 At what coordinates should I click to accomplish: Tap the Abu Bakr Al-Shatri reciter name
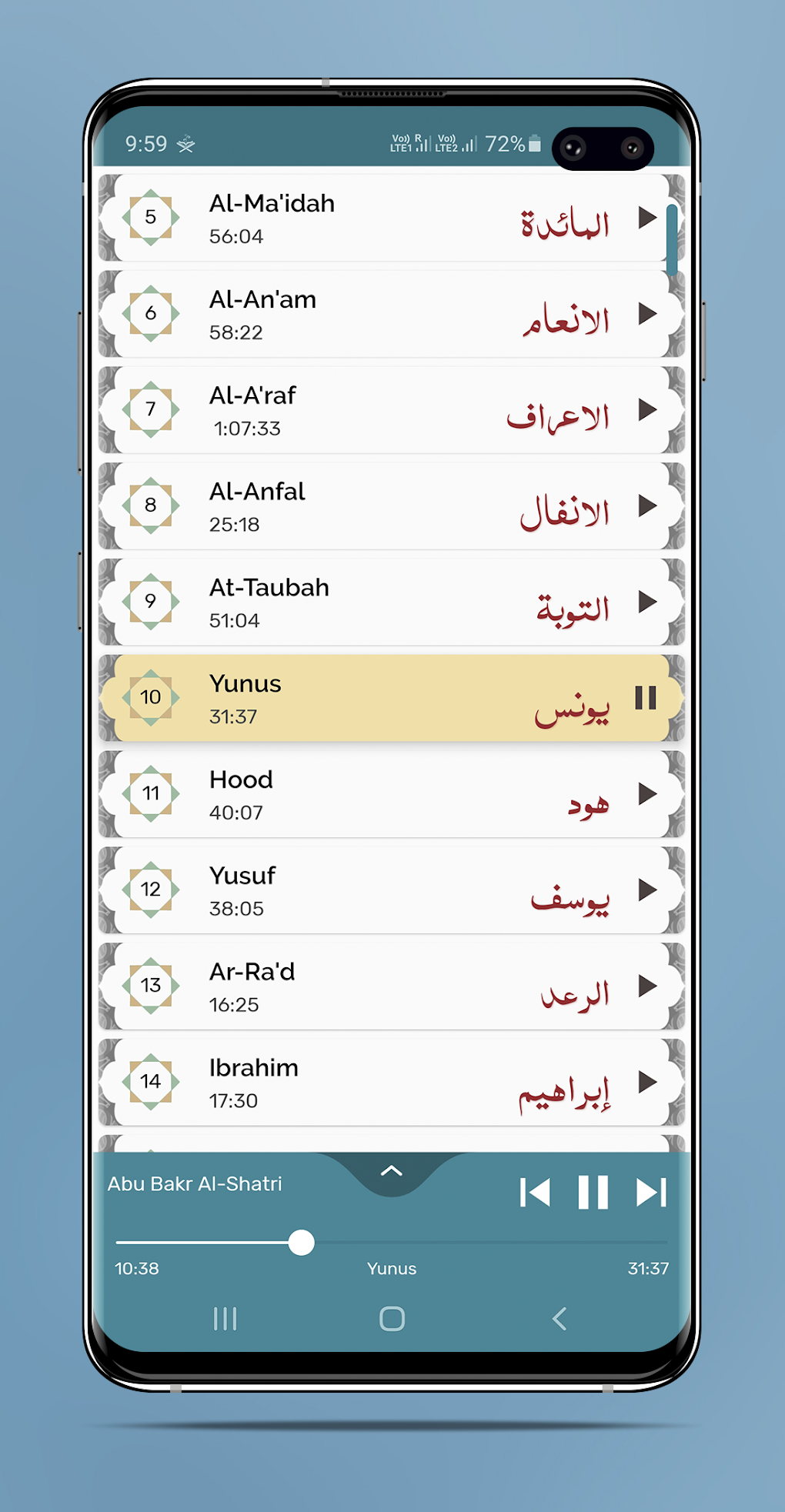195,1183
